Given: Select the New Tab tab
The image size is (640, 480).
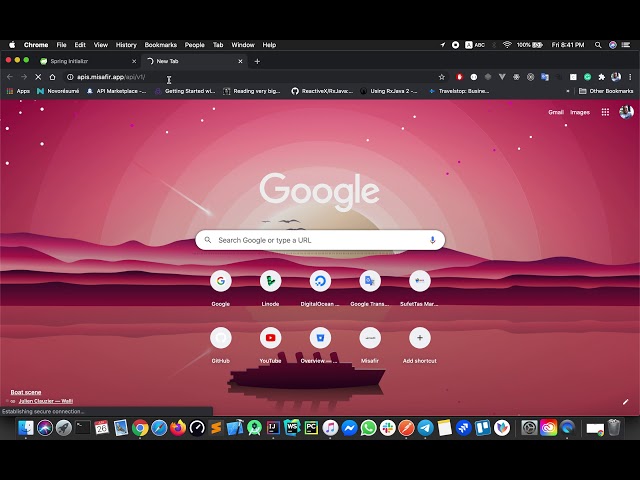Looking at the screenshot, I should [x=194, y=61].
